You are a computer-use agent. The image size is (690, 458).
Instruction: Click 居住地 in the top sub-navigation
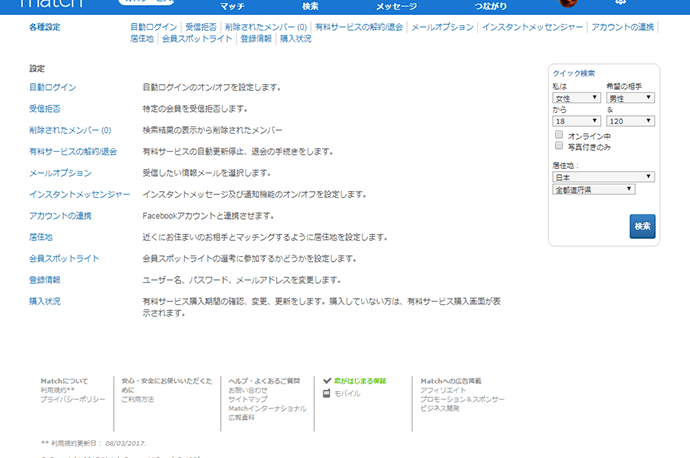[x=142, y=39]
